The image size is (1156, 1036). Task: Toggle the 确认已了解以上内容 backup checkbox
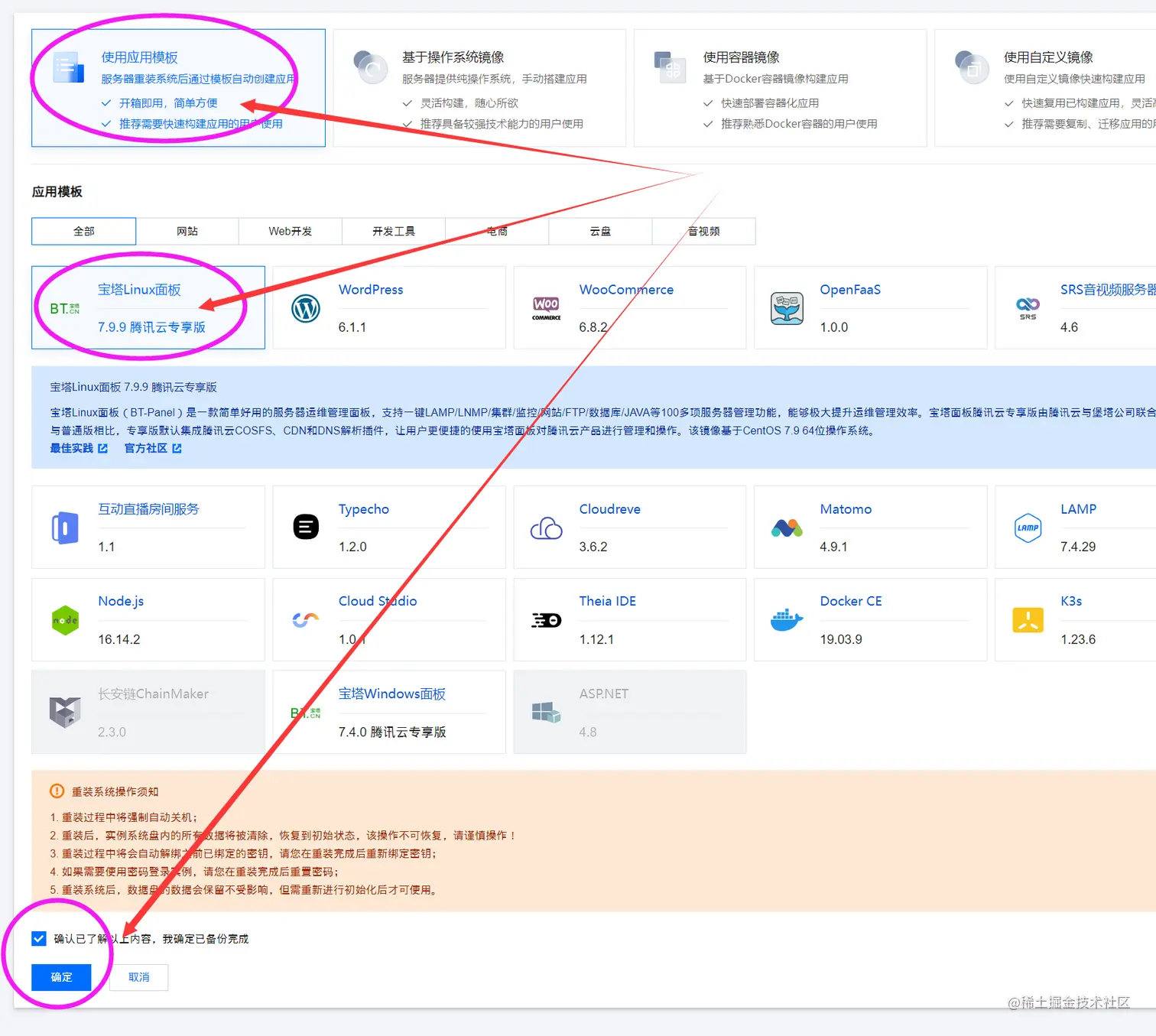39,939
